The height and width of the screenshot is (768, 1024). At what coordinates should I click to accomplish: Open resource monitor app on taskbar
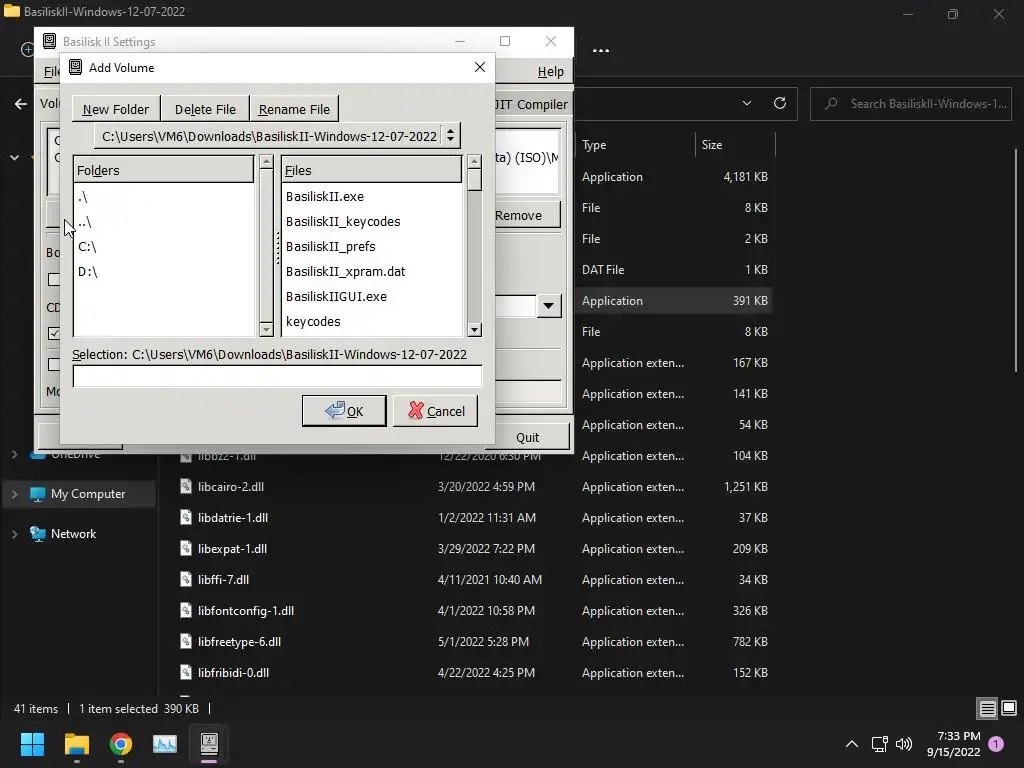tap(165, 744)
